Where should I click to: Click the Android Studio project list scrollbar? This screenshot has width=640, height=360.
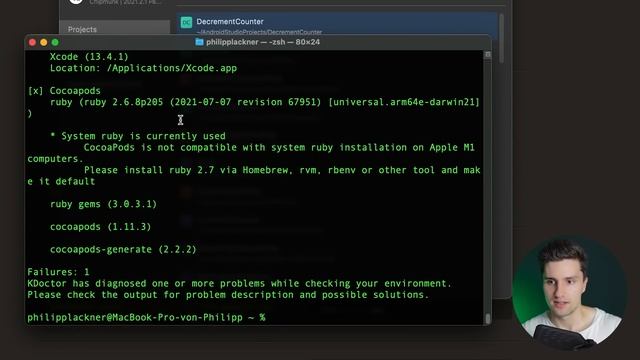pos(501,39)
